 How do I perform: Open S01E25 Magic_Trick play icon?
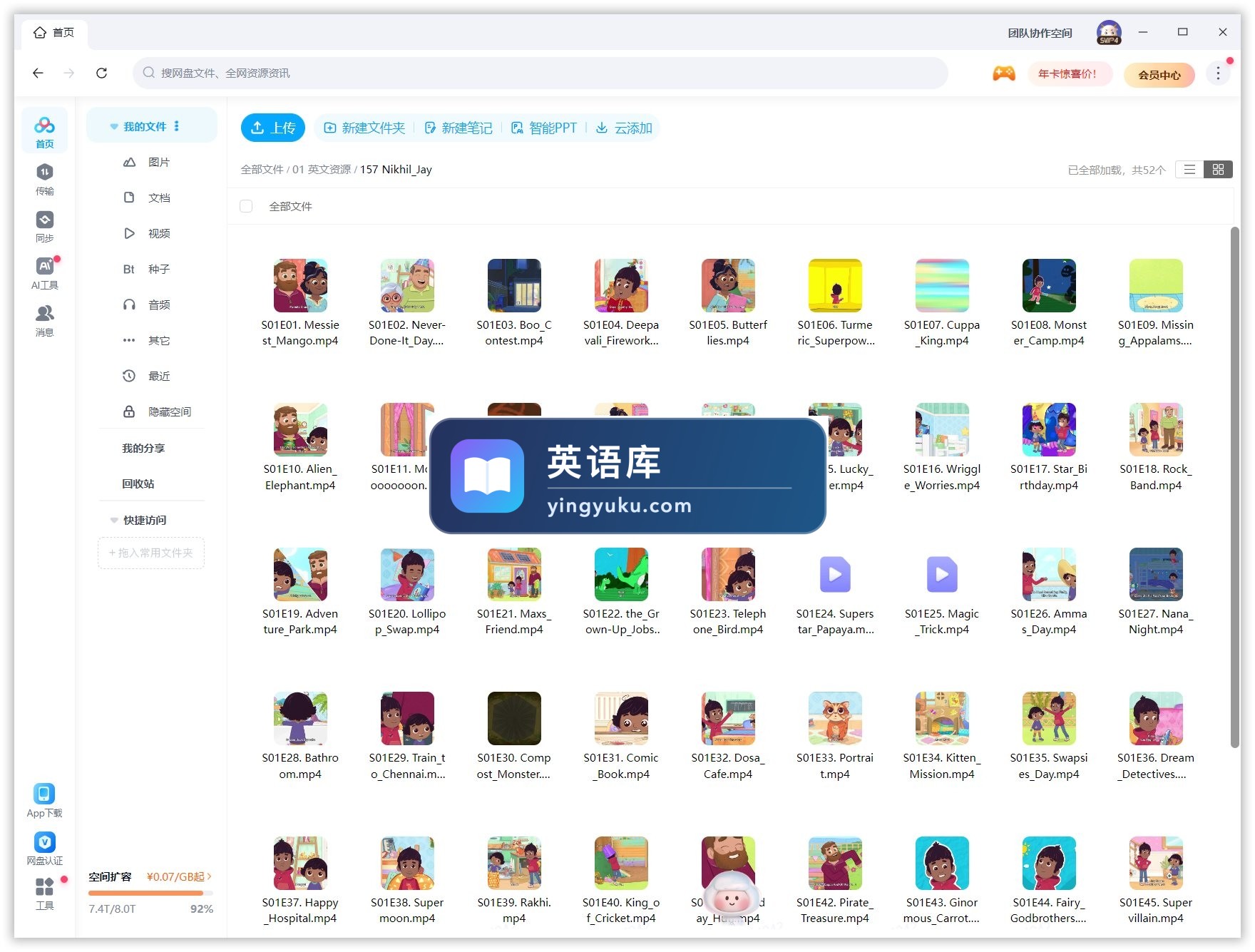[942, 574]
